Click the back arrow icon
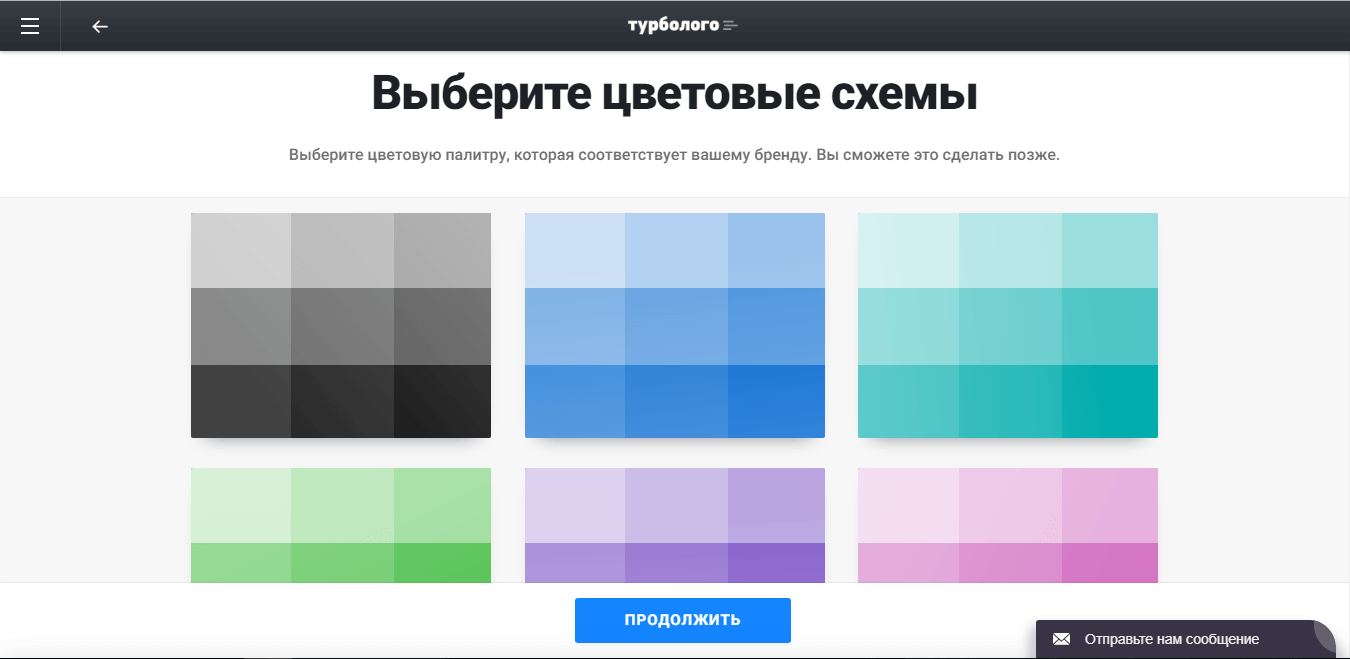This screenshot has height=659, width=1350. coord(99,26)
